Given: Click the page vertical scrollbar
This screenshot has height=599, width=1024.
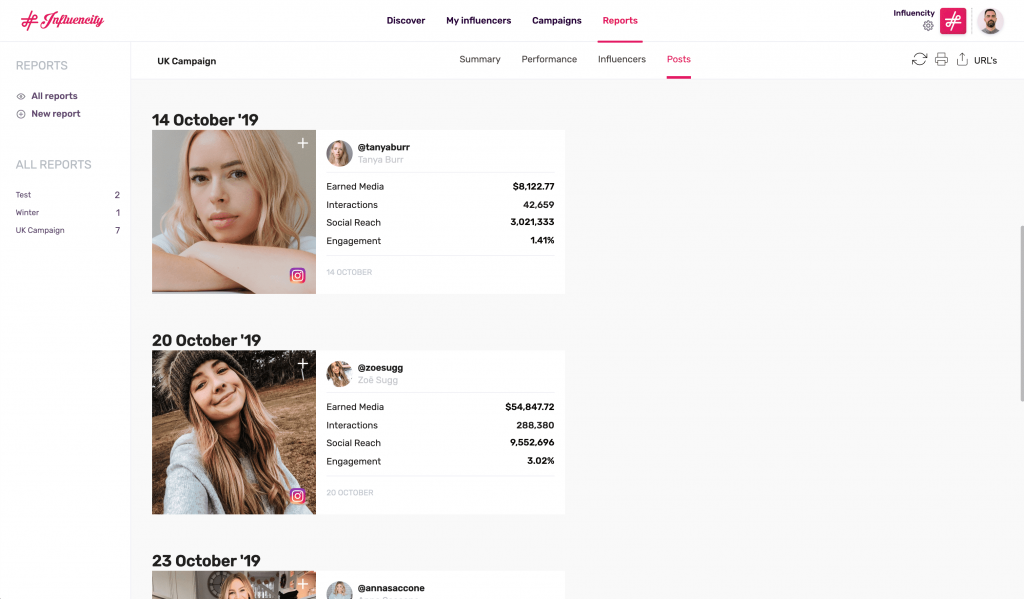Looking at the screenshot, I should [x=1021, y=314].
